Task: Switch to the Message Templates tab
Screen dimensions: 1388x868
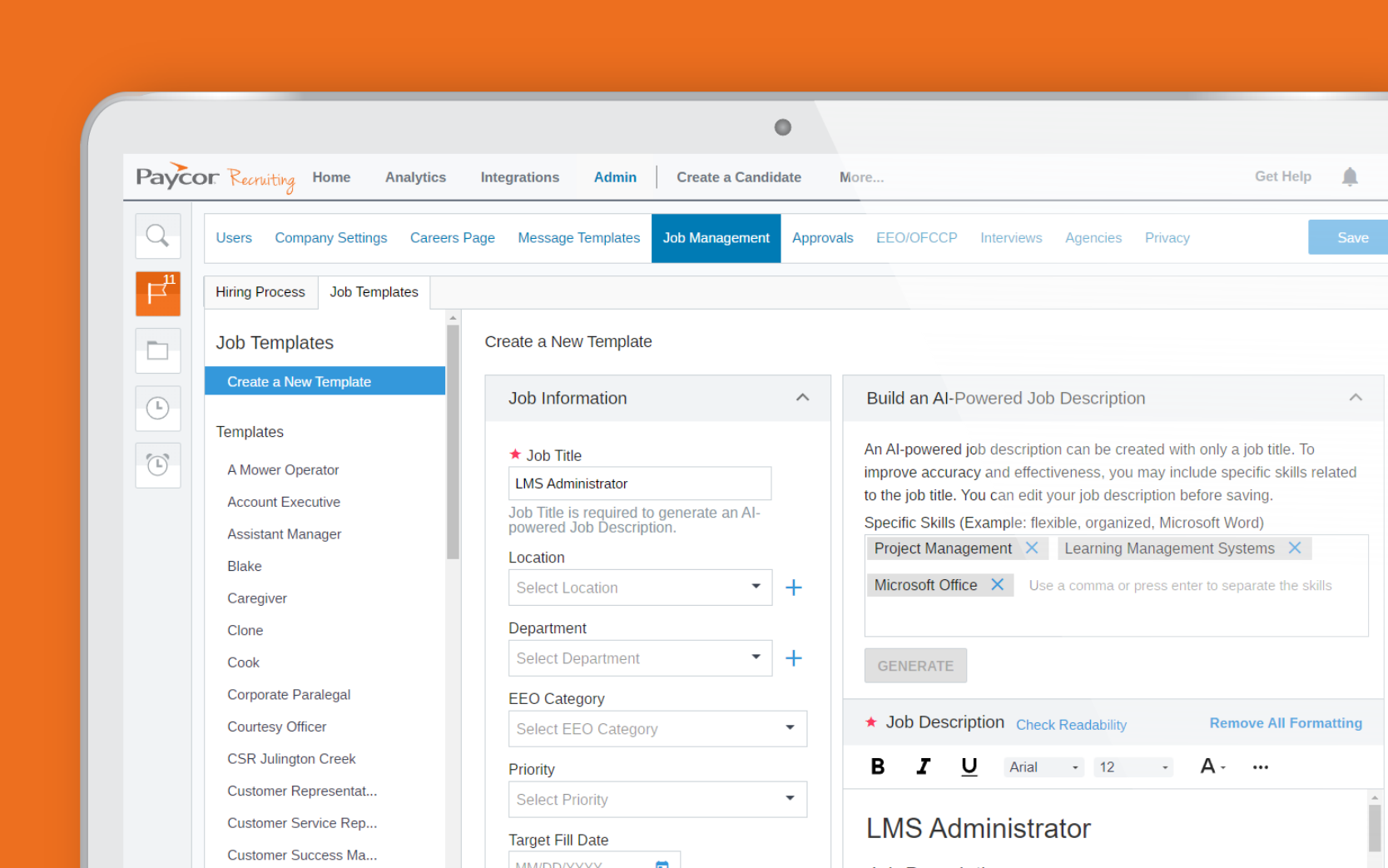Action: 579,238
